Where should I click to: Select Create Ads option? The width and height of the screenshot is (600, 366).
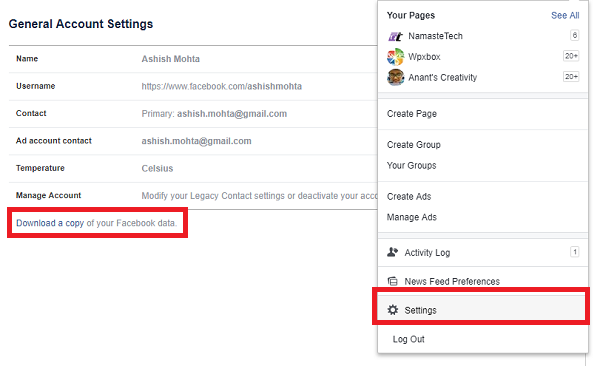pos(409,196)
